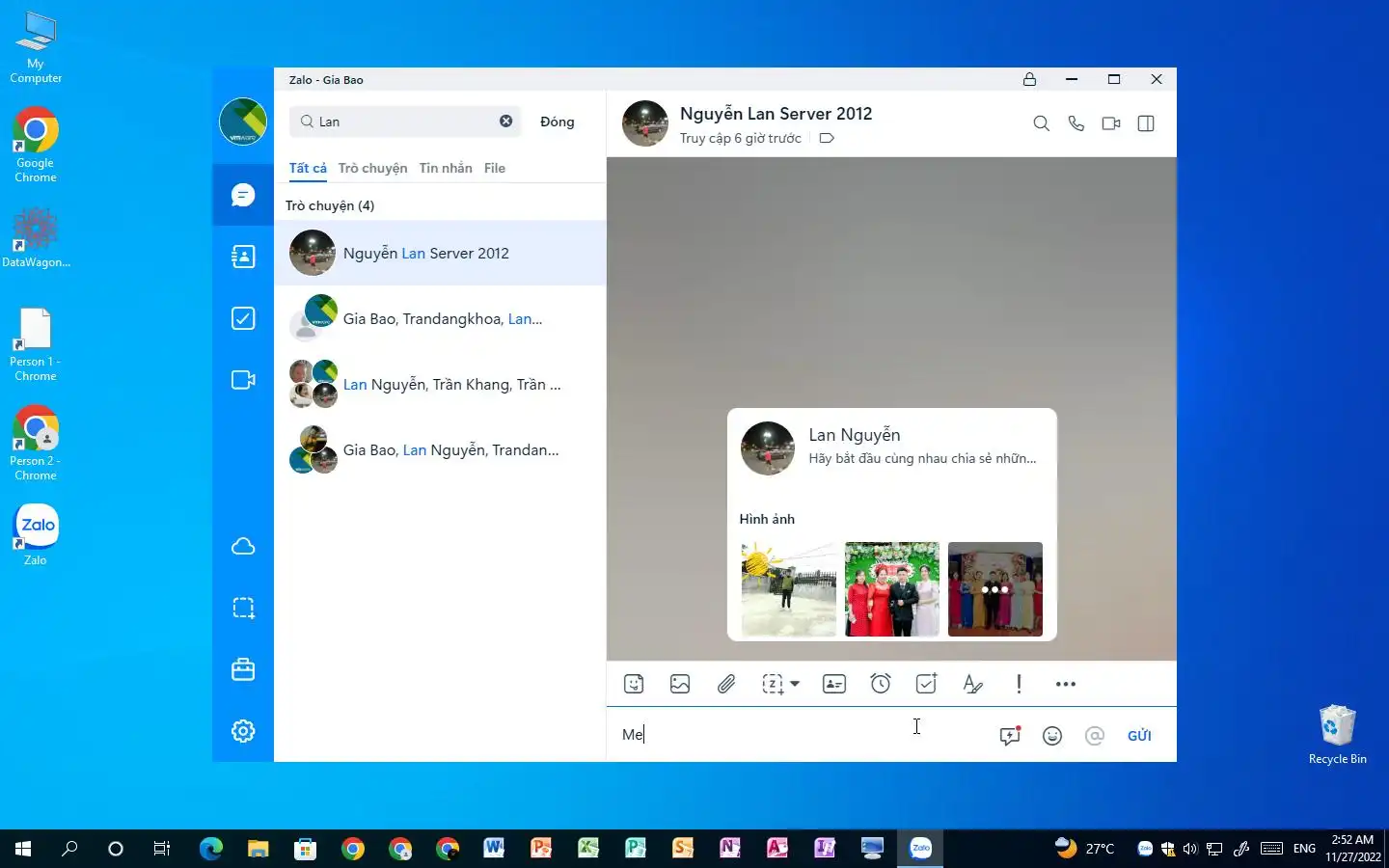Select the Tất cả tab
Image resolution: width=1389 pixels, height=868 pixels.
308,168
